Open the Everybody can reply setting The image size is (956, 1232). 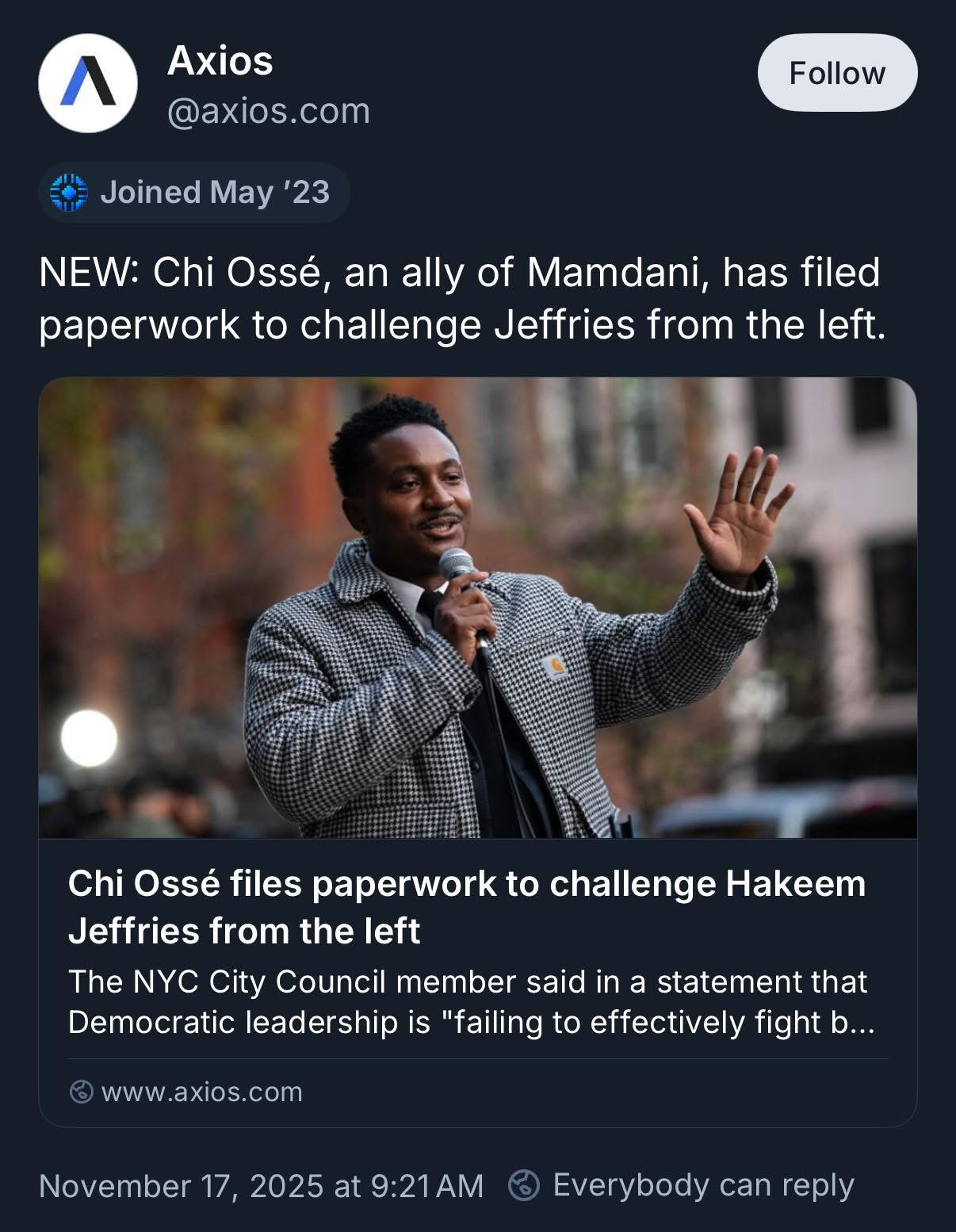(x=703, y=1186)
